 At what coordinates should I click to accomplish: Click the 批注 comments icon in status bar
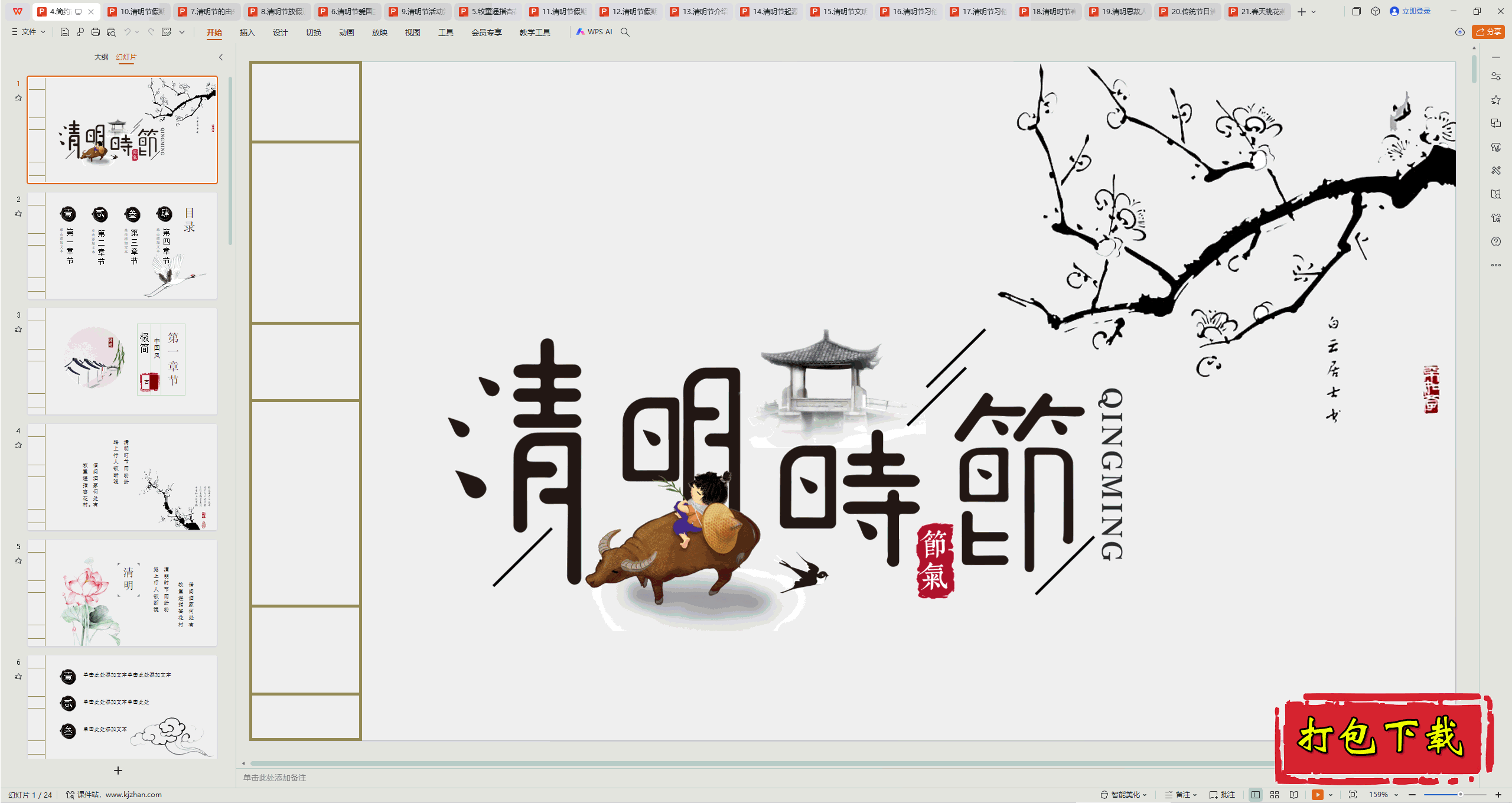click(1222, 795)
